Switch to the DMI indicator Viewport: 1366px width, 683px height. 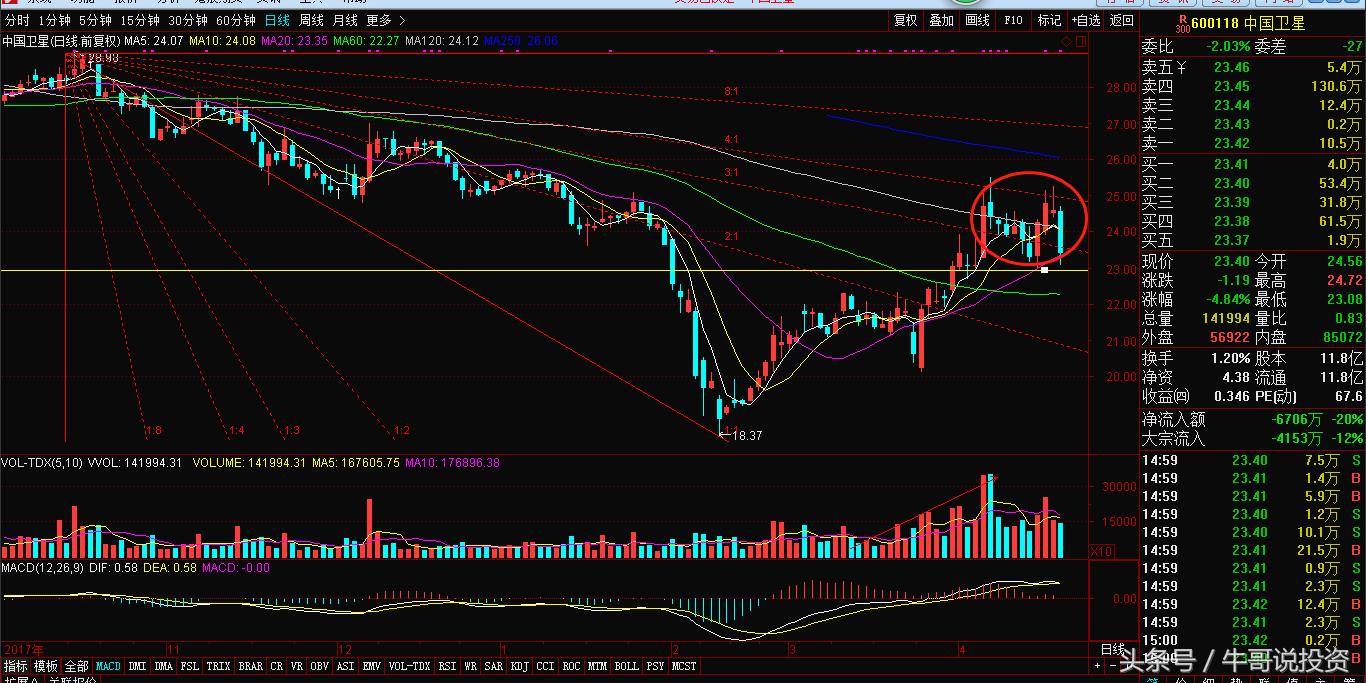[137, 666]
